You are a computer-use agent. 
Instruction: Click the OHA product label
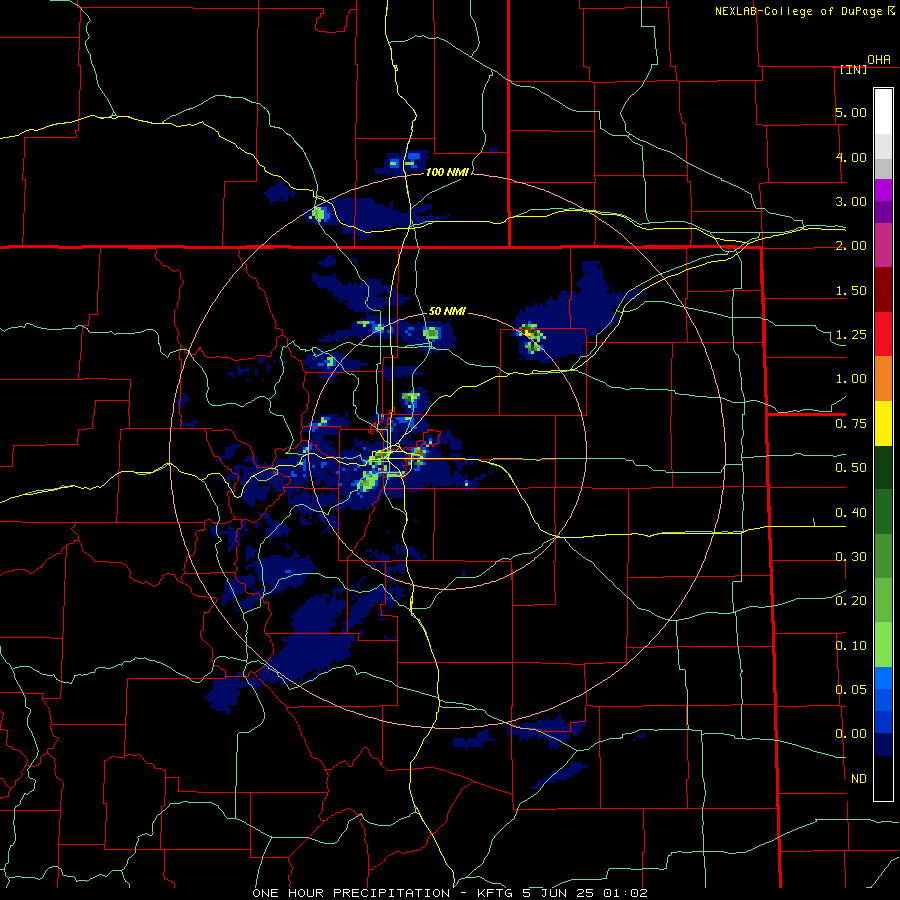pyautogui.click(x=879, y=59)
